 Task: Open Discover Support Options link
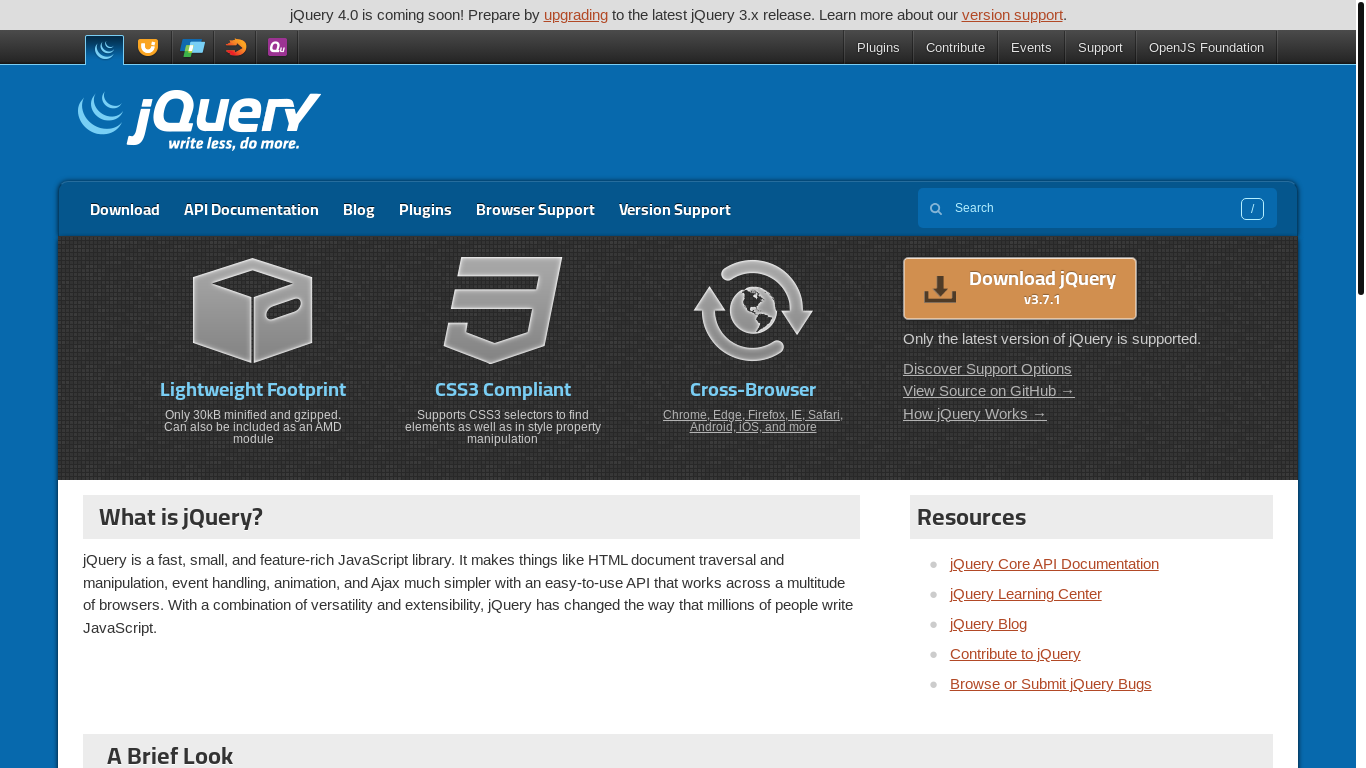[x=987, y=369]
